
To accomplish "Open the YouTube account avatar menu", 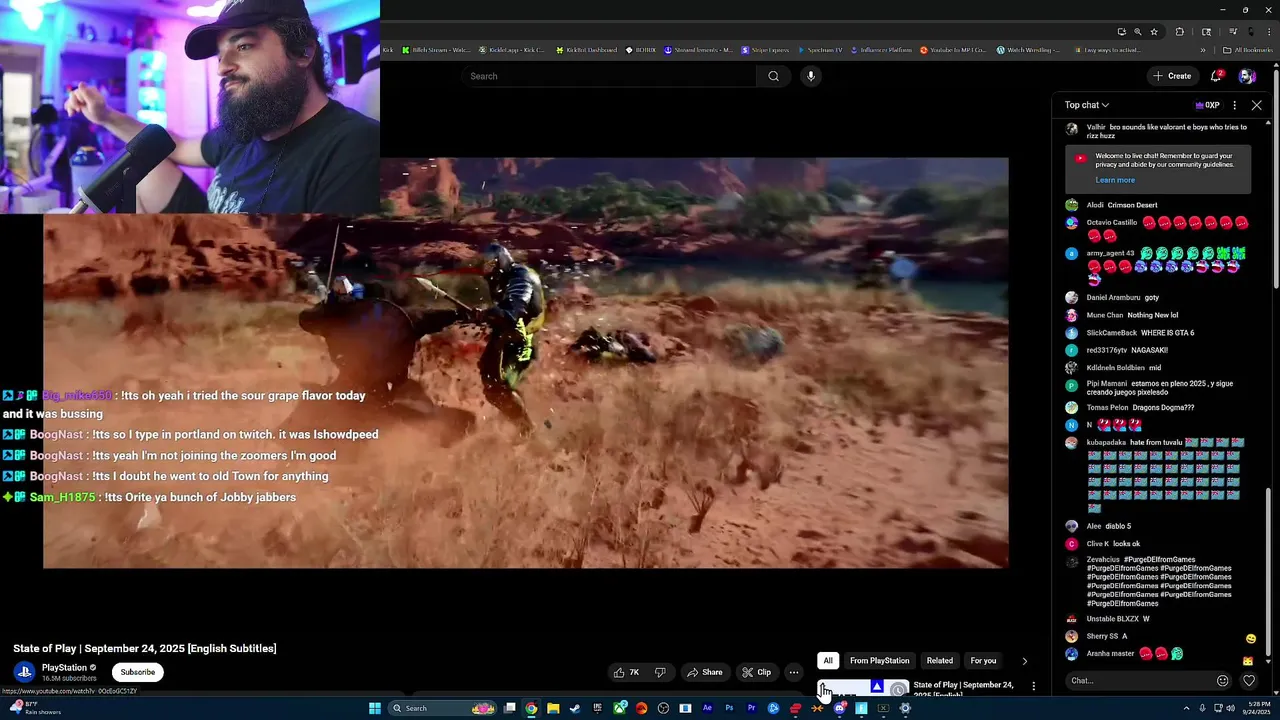I will coord(1247,76).
